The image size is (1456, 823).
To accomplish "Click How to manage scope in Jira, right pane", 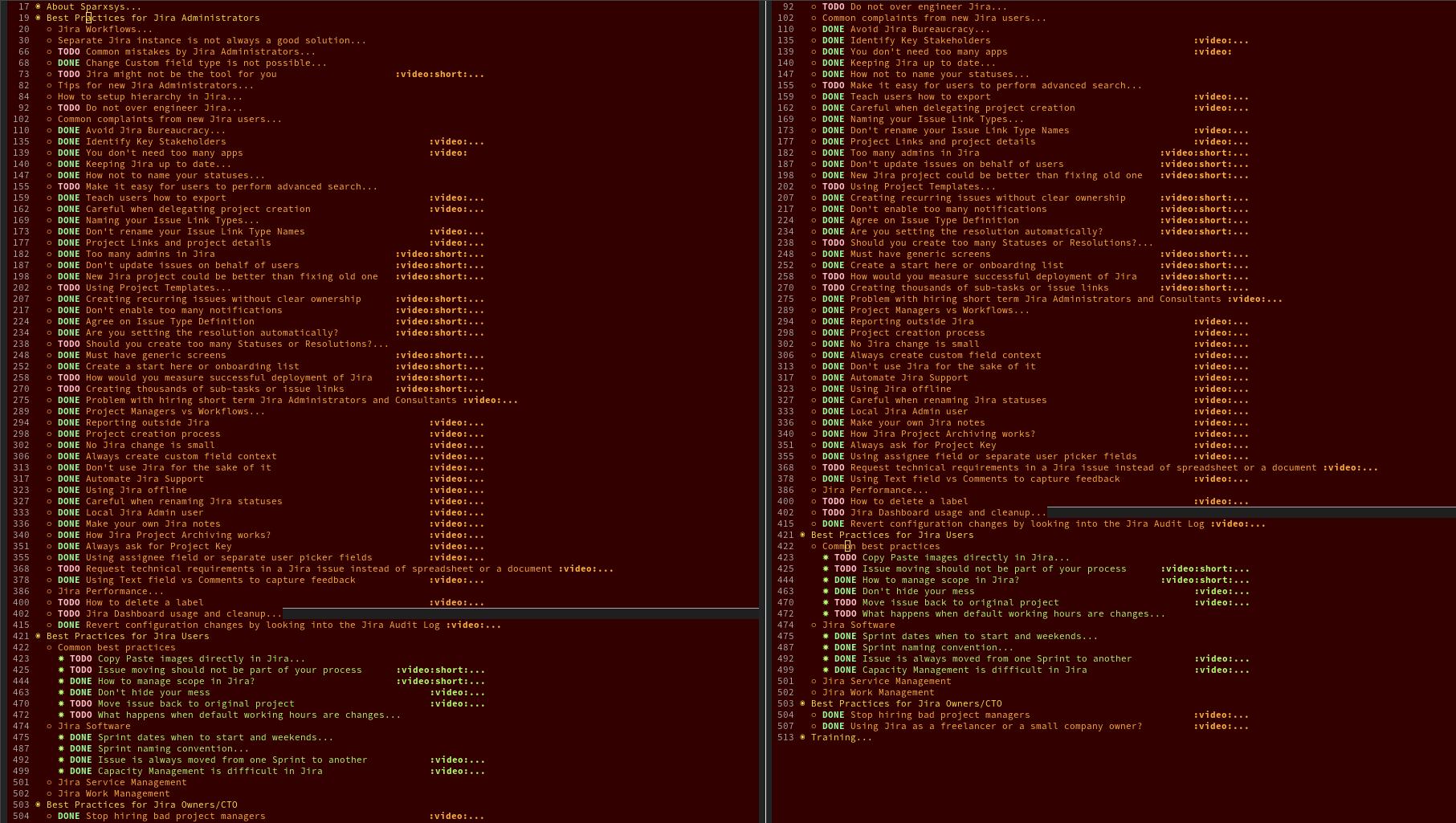I will pyautogui.click(x=940, y=580).
